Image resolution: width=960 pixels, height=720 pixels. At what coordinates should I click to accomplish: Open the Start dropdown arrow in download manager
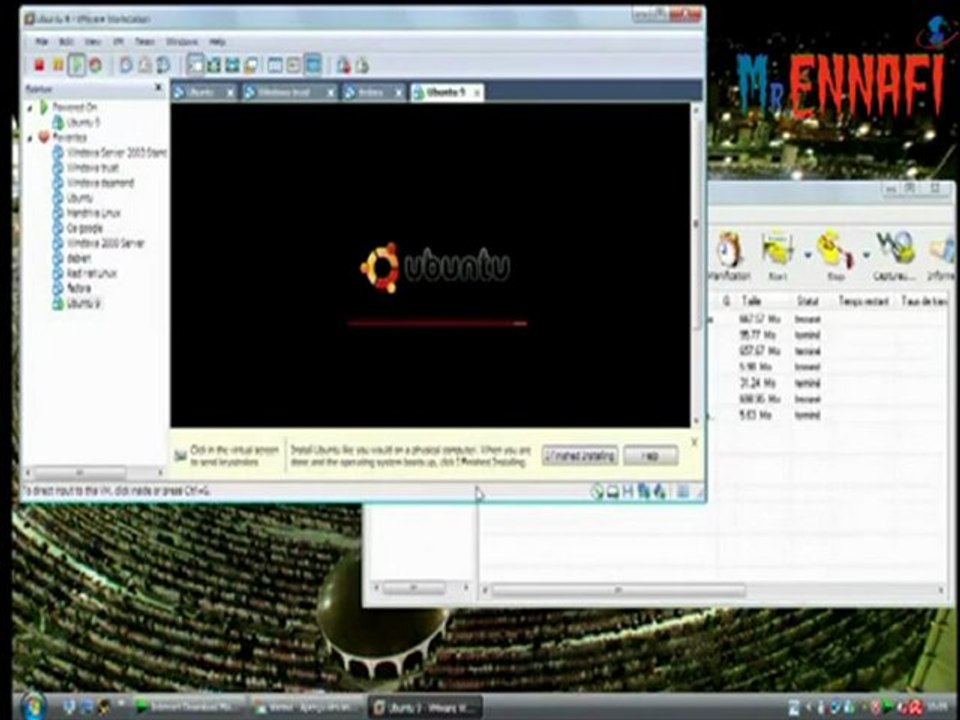808,255
